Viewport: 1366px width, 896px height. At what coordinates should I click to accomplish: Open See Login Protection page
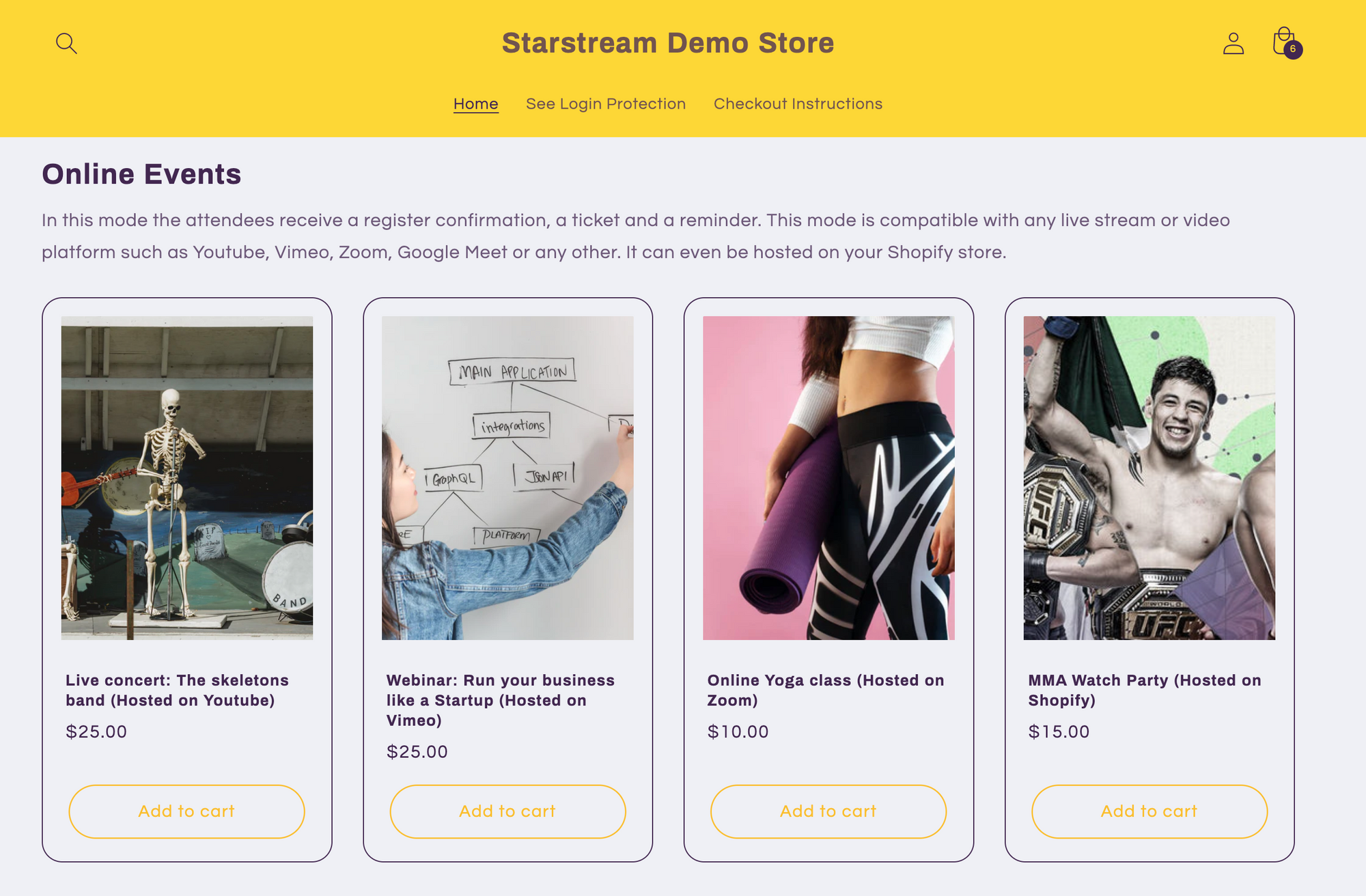pos(605,104)
